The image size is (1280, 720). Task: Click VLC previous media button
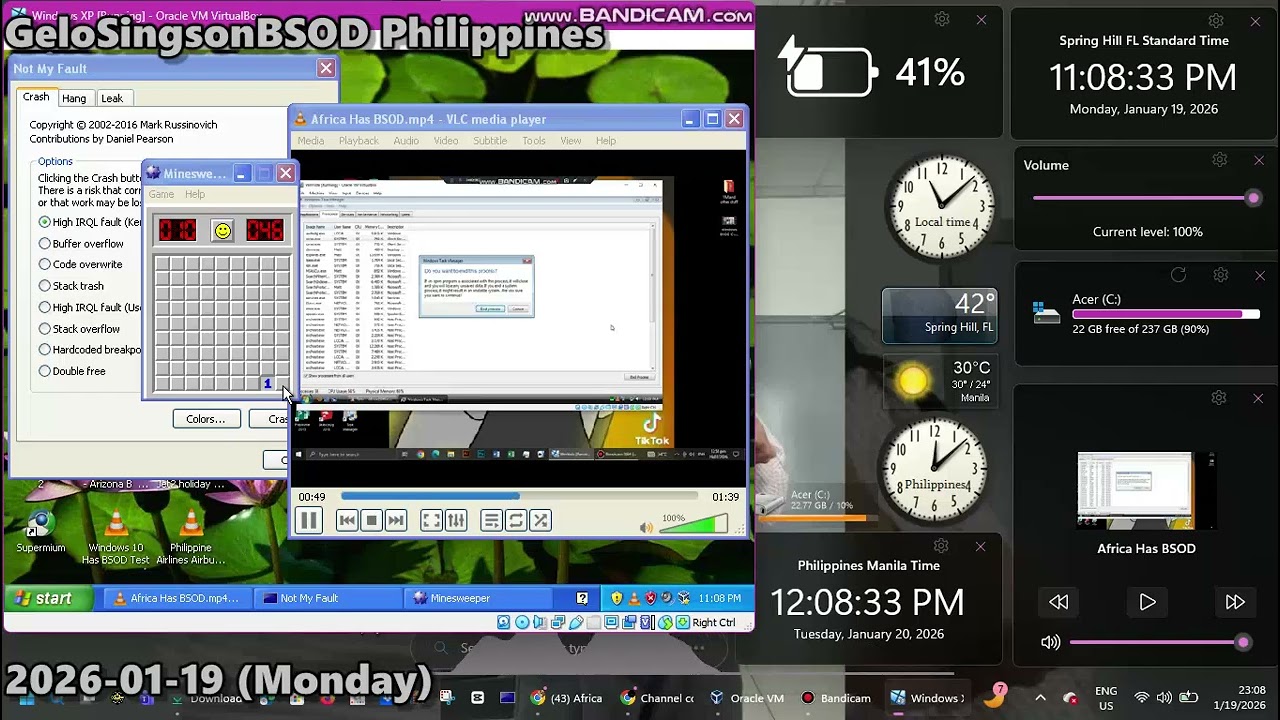[x=347, y=520]
